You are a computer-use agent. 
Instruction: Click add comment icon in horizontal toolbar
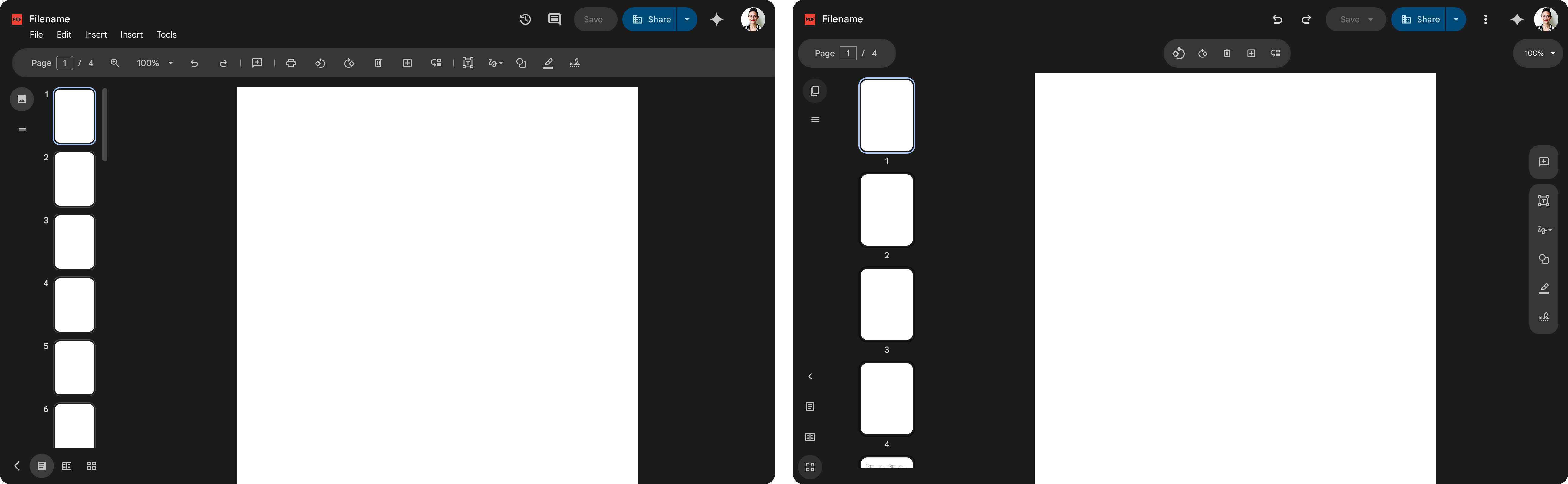[x=258, y=63]
